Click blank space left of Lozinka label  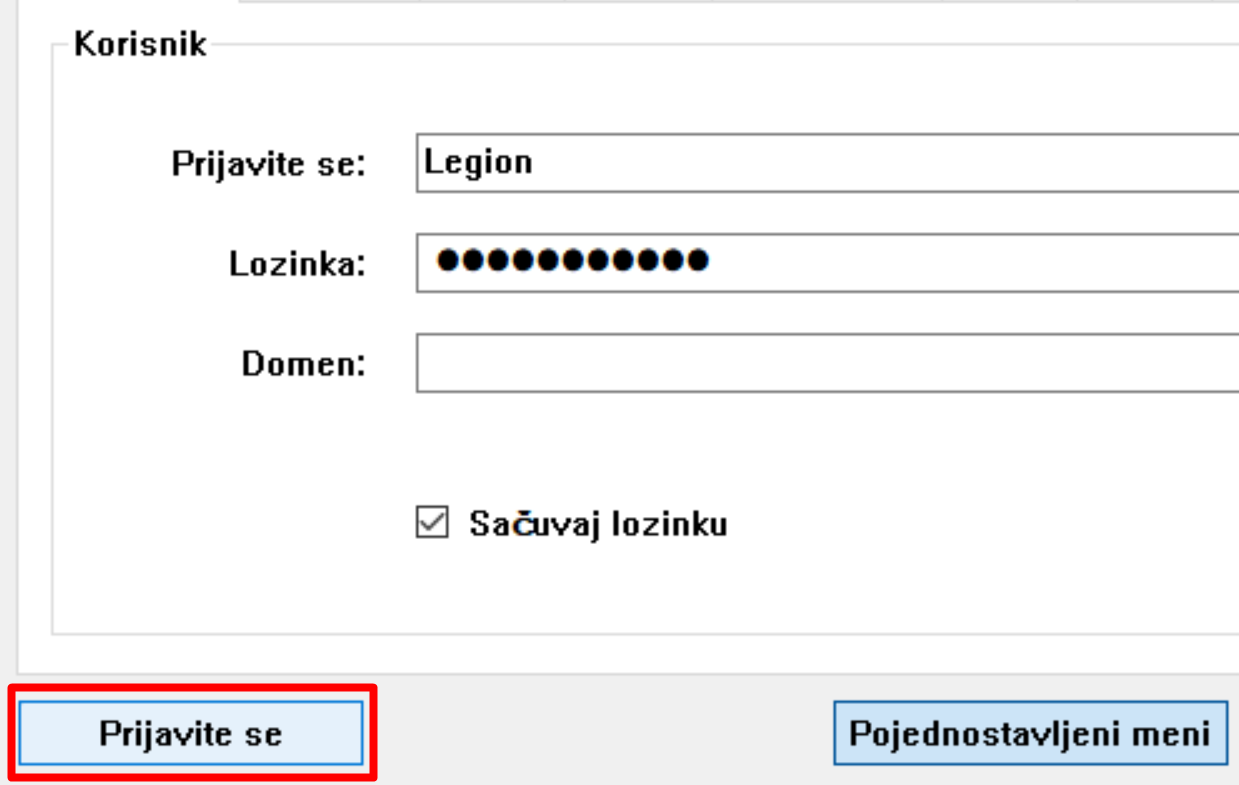click(x=130, y=264)
